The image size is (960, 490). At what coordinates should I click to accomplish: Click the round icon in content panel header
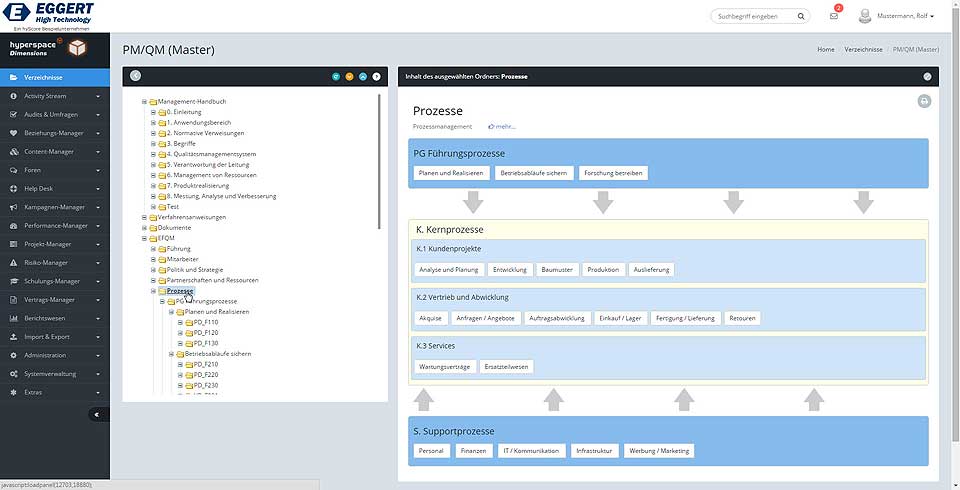[927, 76]
